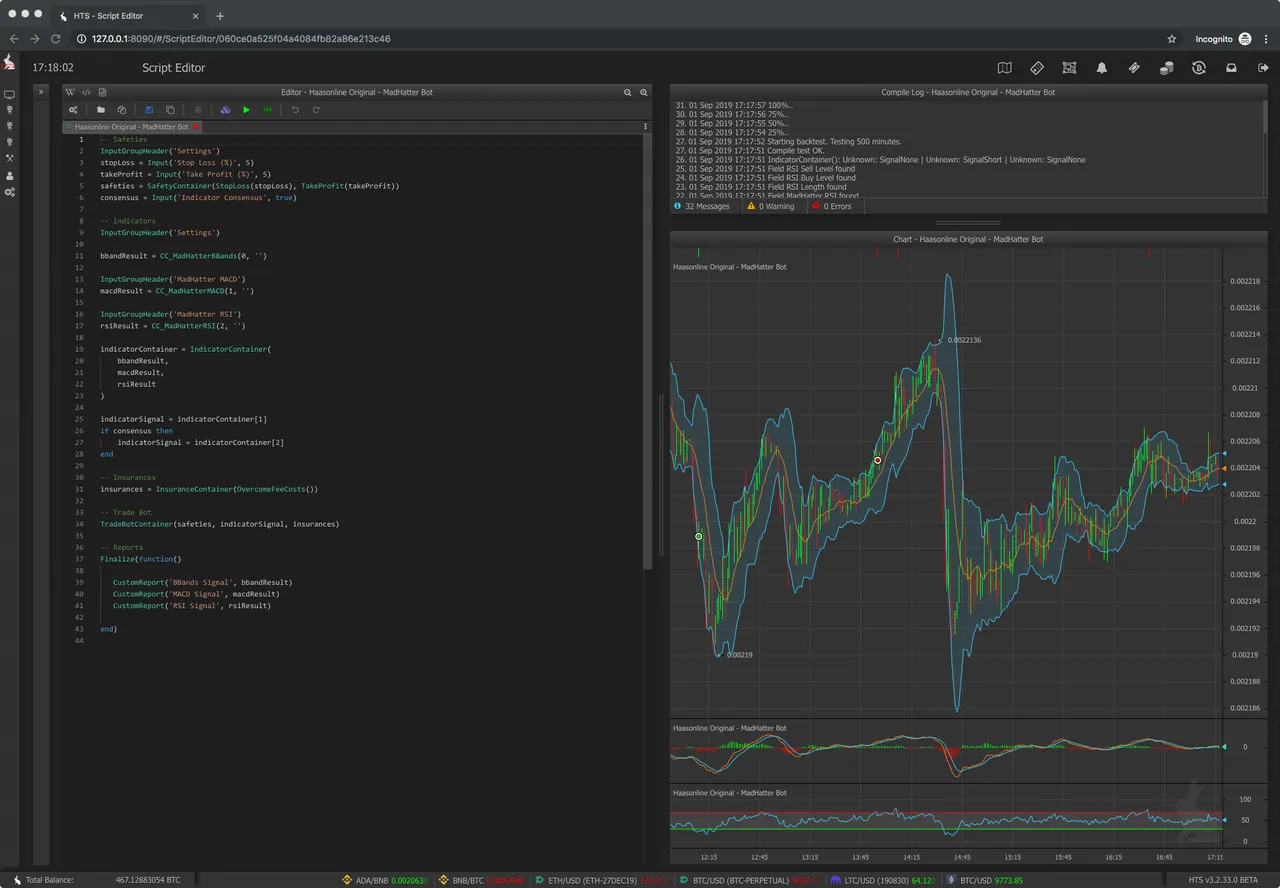Click the green trade marker near 12:15
1280x888 pixels.
coord(699,537)
